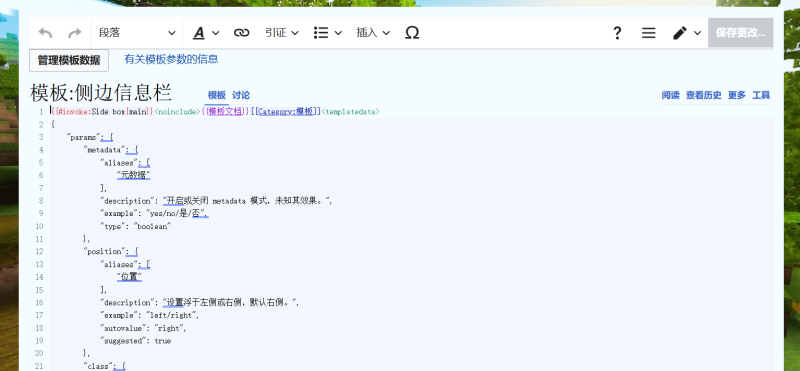The width and height of the screenshot is (800, 371).
Task: Open the 更多 menu
Action: [737, 95]
